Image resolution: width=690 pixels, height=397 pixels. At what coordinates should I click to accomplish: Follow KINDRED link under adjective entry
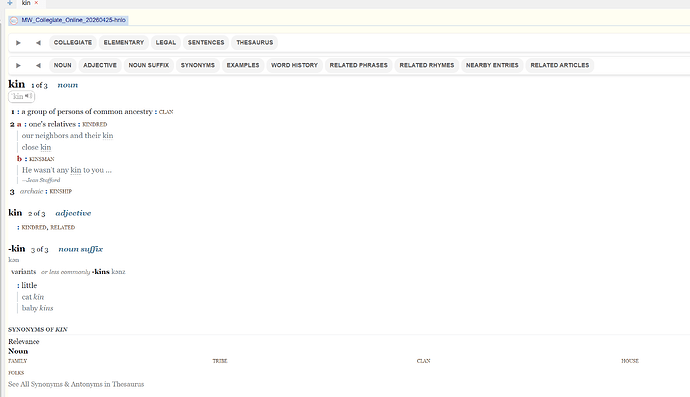coord(34,228)
